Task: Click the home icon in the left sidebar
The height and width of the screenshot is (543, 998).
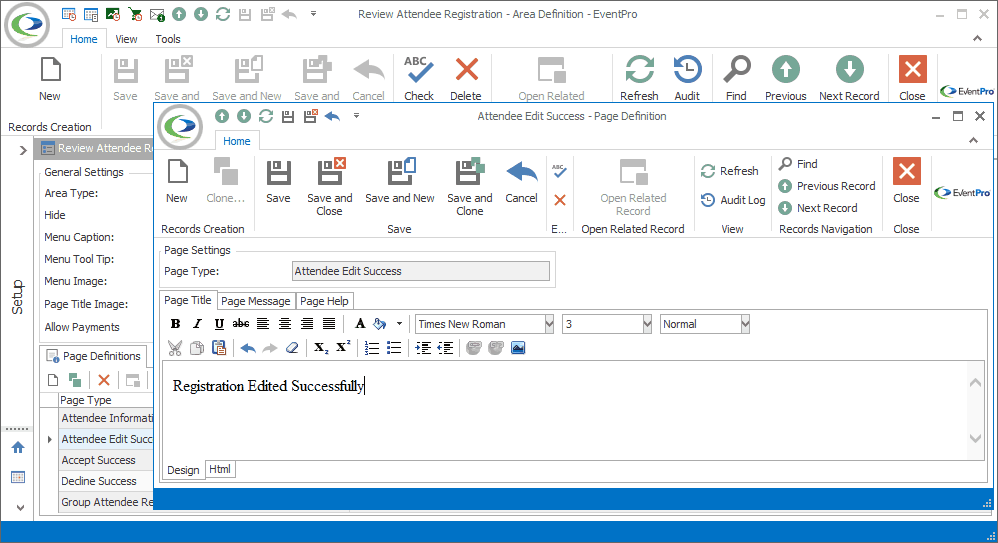Action: (18, 448)
